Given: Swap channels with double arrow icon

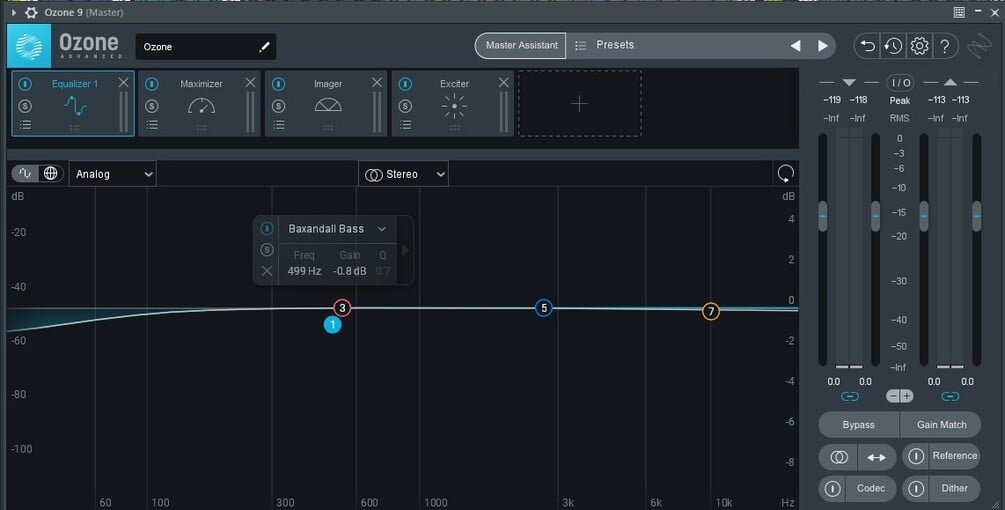Looking at the screenshot, I should point(876,457).
